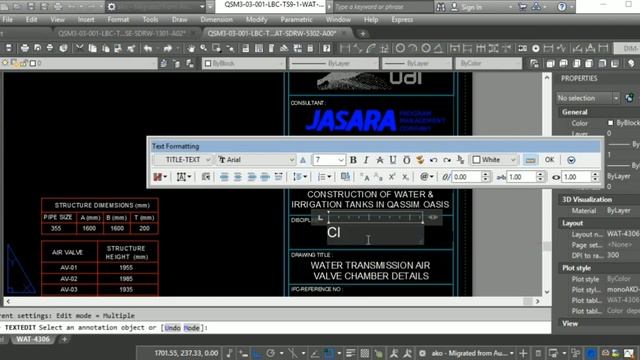Screen dimensions: 640x360
Task: Click the Width Factor 1.00 field
Action: coord(576,177)
